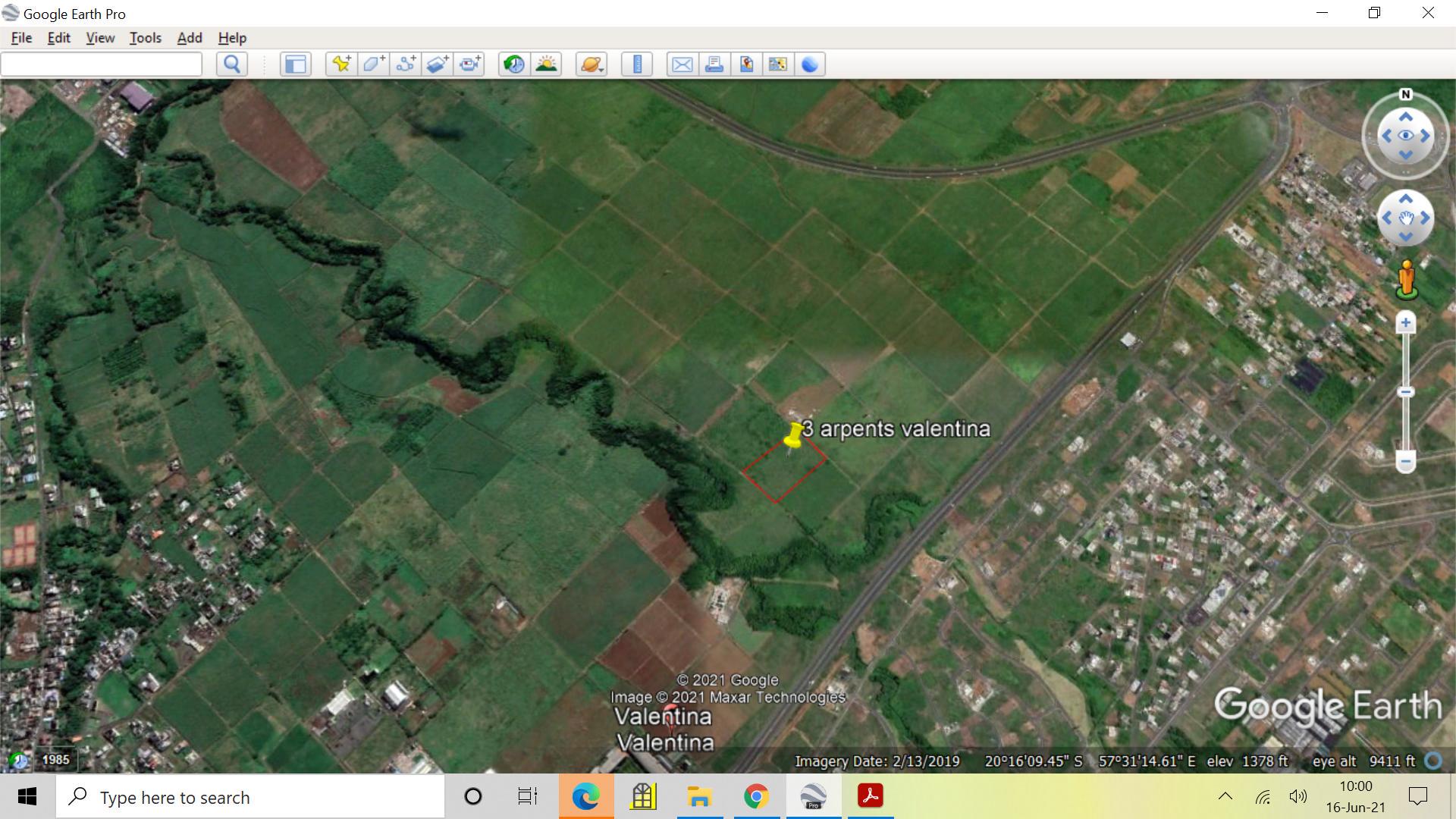Click the 1985 historical imagery button
Image resolution: width=1456 pixels, height=819 pixels.
tap(42, 760)
